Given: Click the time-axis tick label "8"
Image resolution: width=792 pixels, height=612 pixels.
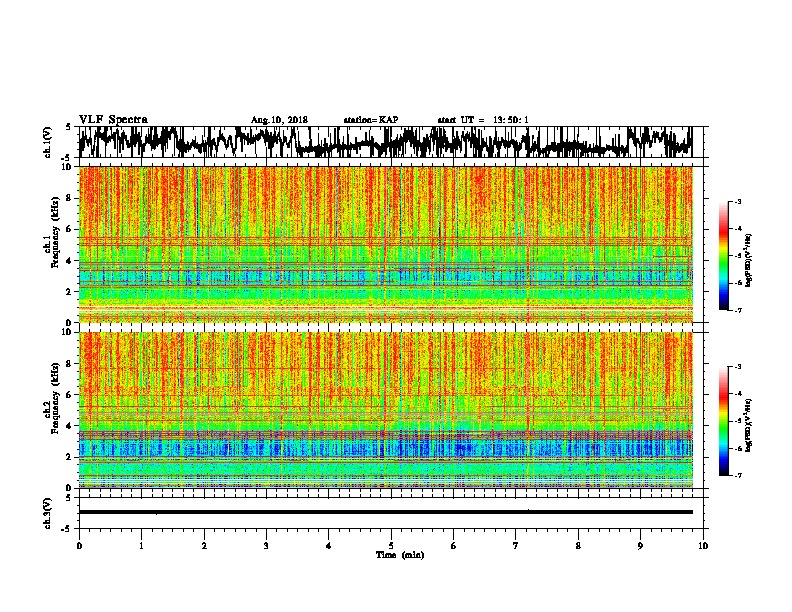Looking at the screenshot, I should click(578, 546).
